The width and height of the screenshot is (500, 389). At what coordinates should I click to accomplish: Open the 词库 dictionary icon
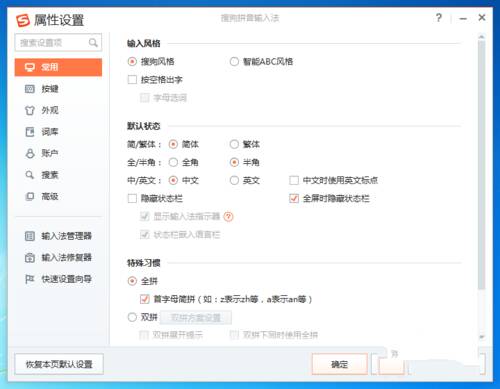(x=30, y=132)
